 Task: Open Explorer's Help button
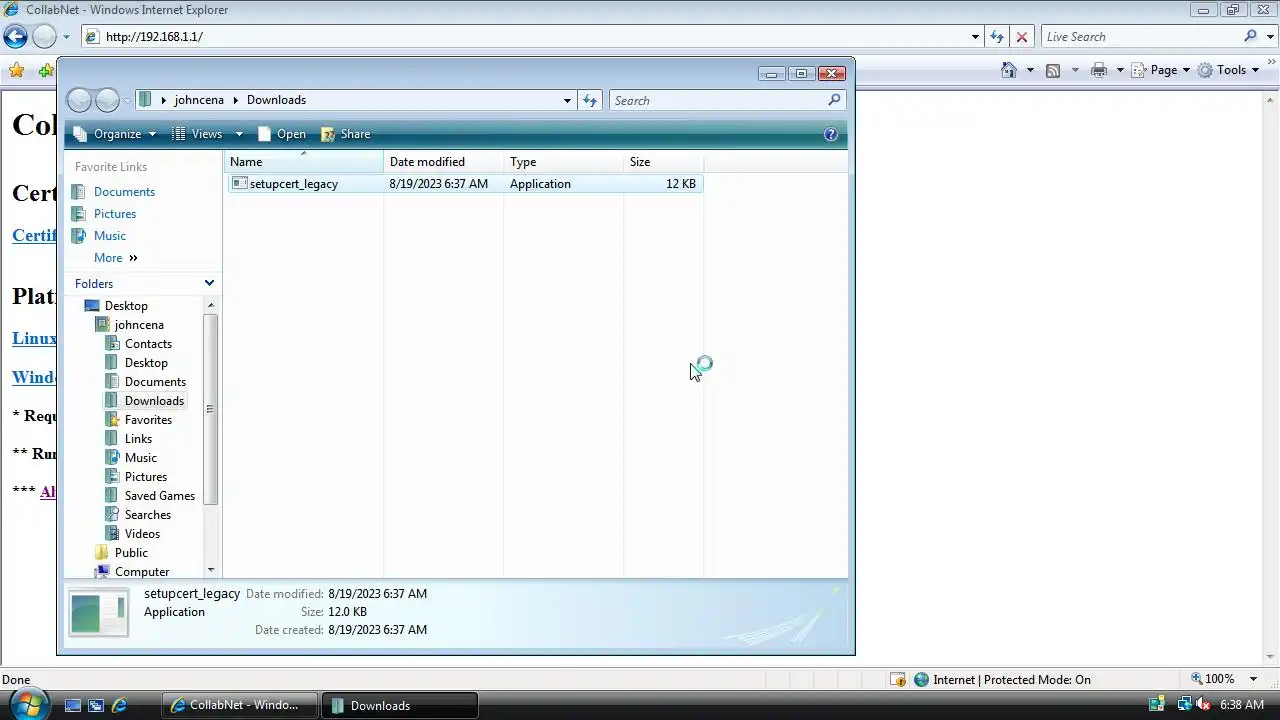tap(830, 134)
